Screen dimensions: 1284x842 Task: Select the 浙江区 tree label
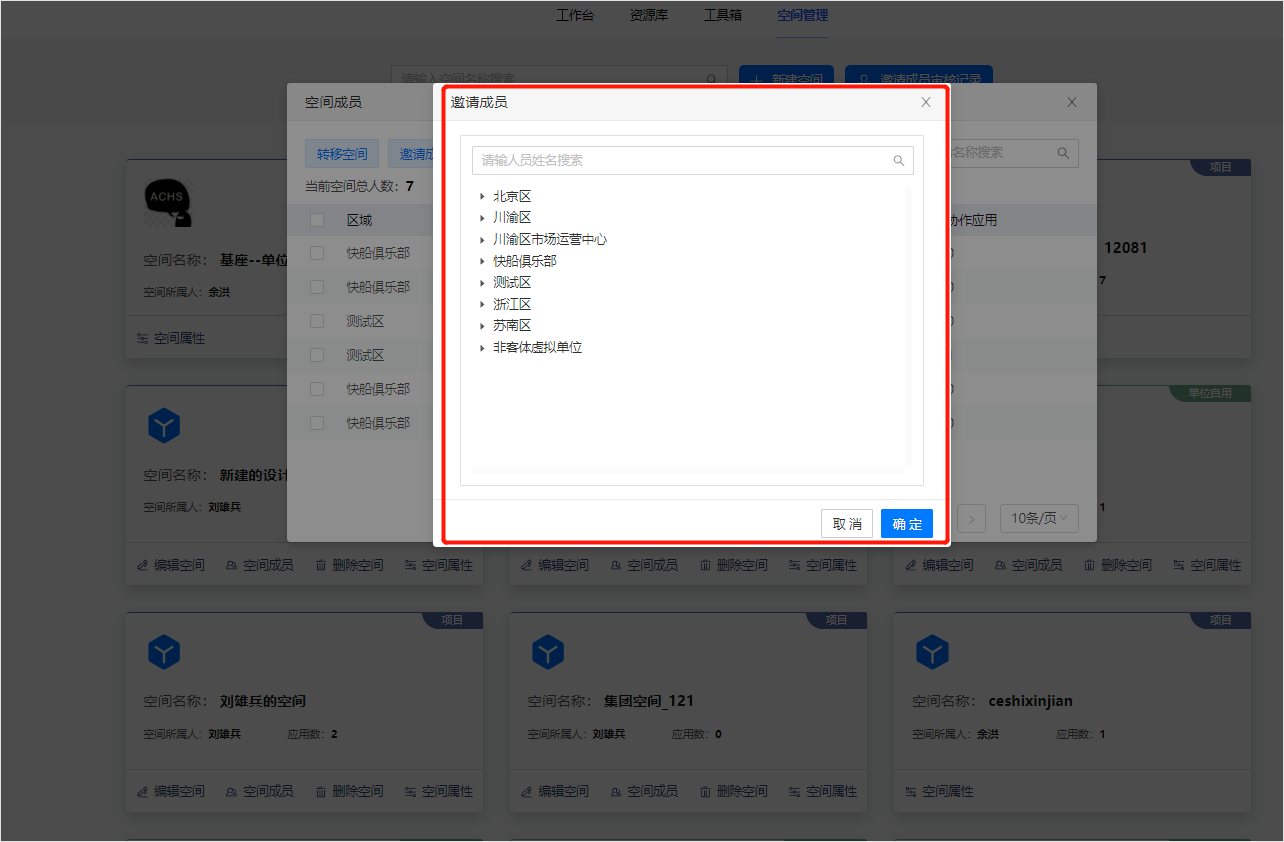[512, 304]
